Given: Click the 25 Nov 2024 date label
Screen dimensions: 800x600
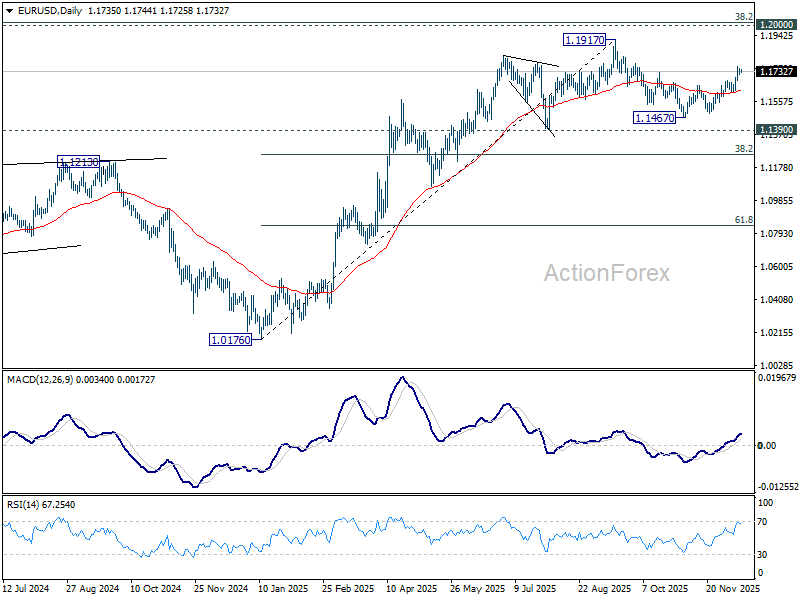Looking at the screenshot, I should [x=221, y=589].
